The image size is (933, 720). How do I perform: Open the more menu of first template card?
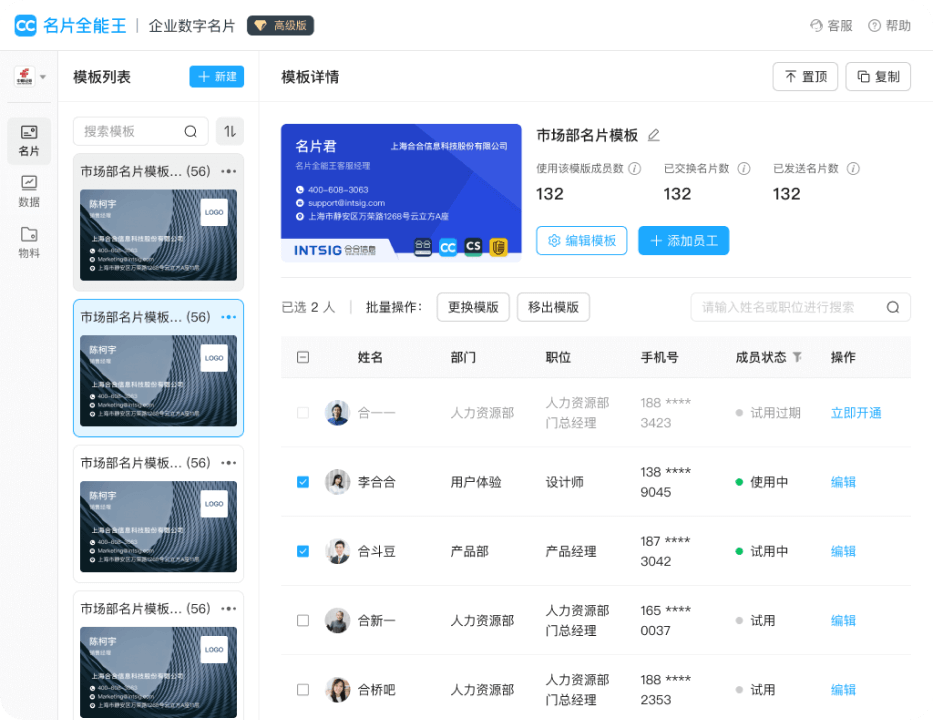[228, 171]
